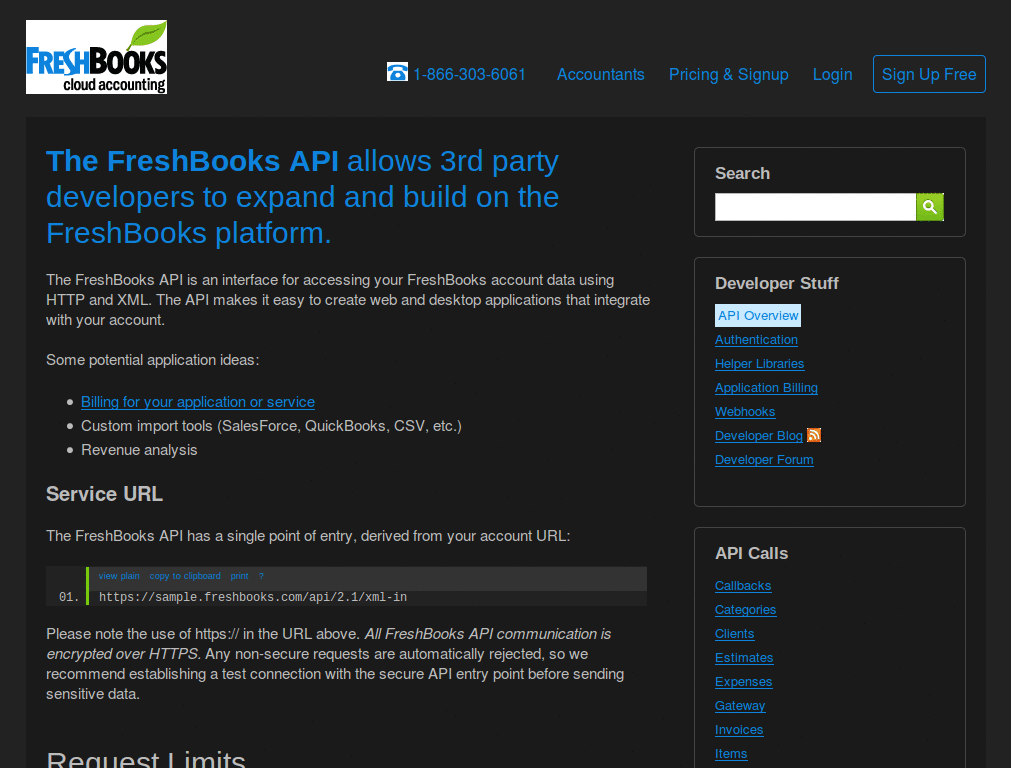Screen dimensions: 1024x768
Task: Click 'copy to clipboard' on the code block
Action: 185,576
